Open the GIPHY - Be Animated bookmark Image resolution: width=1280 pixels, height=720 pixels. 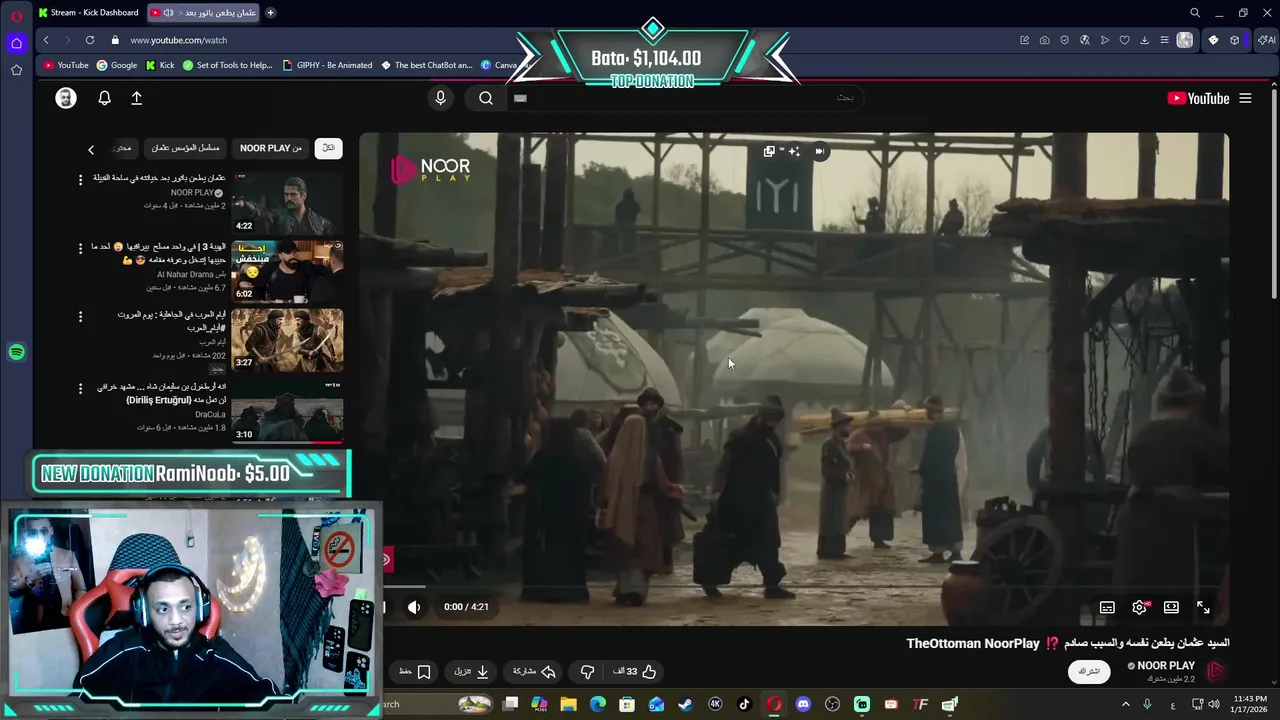[x=327, y=65]
